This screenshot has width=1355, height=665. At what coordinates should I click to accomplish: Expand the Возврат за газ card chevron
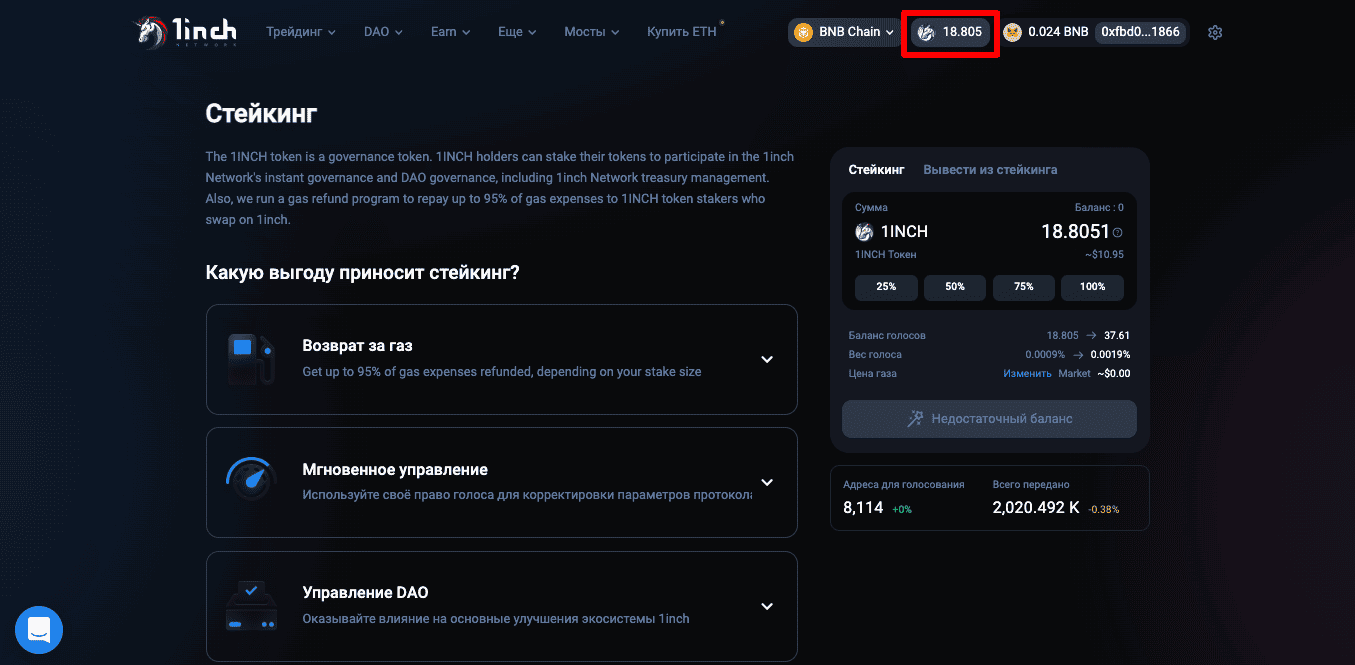click(x=767, y=359)
